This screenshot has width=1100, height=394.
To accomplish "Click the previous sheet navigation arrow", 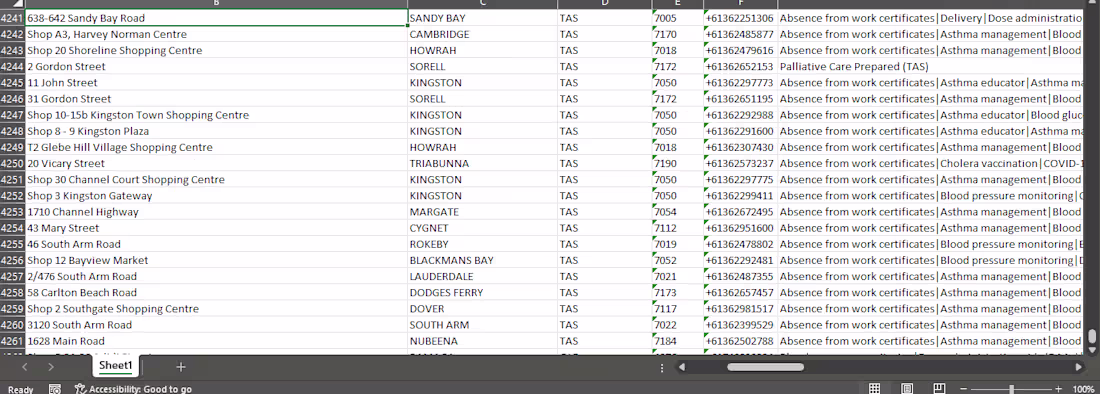I will pyautogui.click(x=25, y=367).
